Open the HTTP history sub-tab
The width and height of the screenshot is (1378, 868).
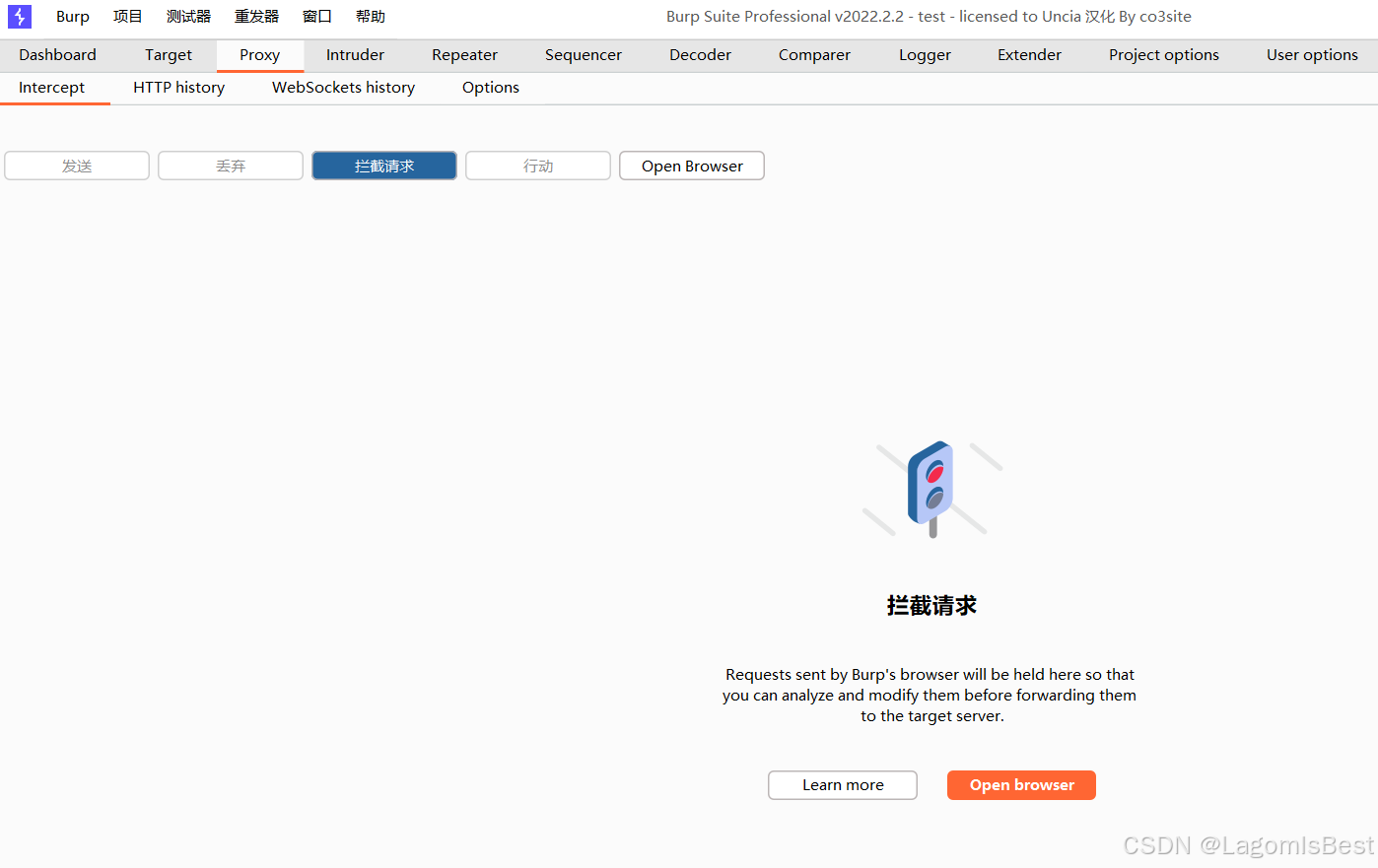[178, 88]
